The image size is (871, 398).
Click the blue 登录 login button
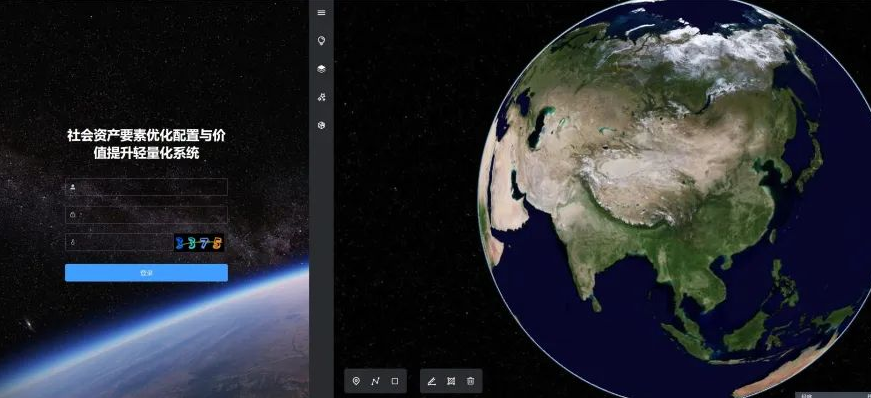click(146, 273)
